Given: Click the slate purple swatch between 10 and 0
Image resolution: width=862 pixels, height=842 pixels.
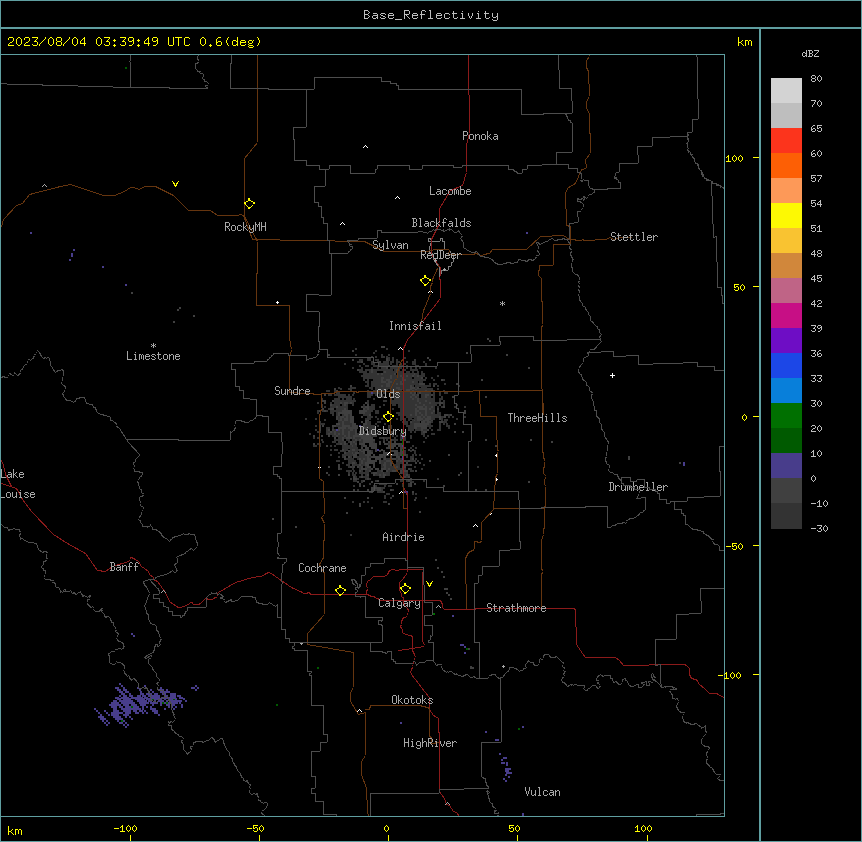Looking at the screenshot, I should pyautogui.click(x=786, y=466).
